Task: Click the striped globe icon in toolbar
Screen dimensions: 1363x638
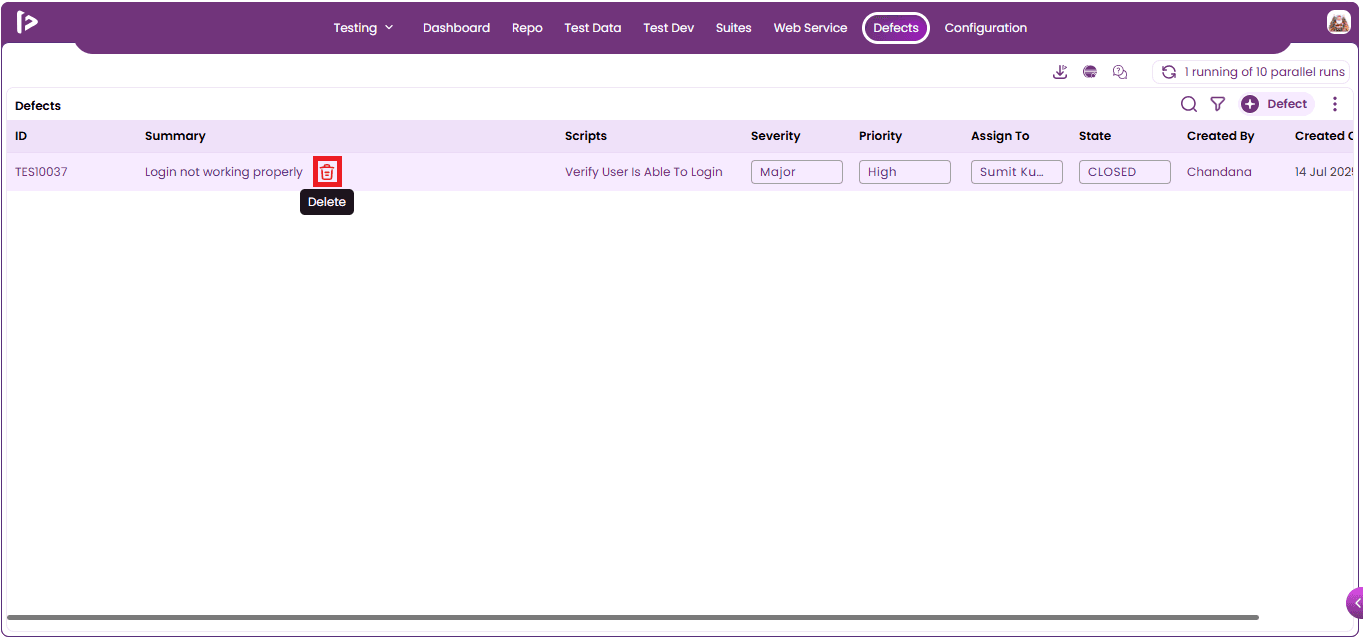Action: (1090, 72)
